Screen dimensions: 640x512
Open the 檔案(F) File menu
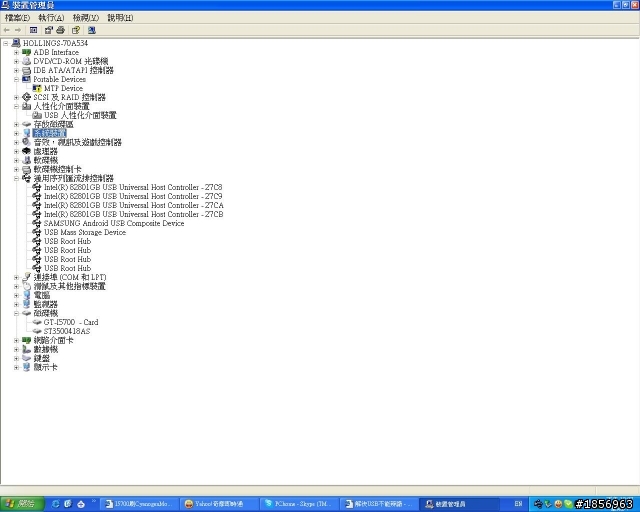17,18
